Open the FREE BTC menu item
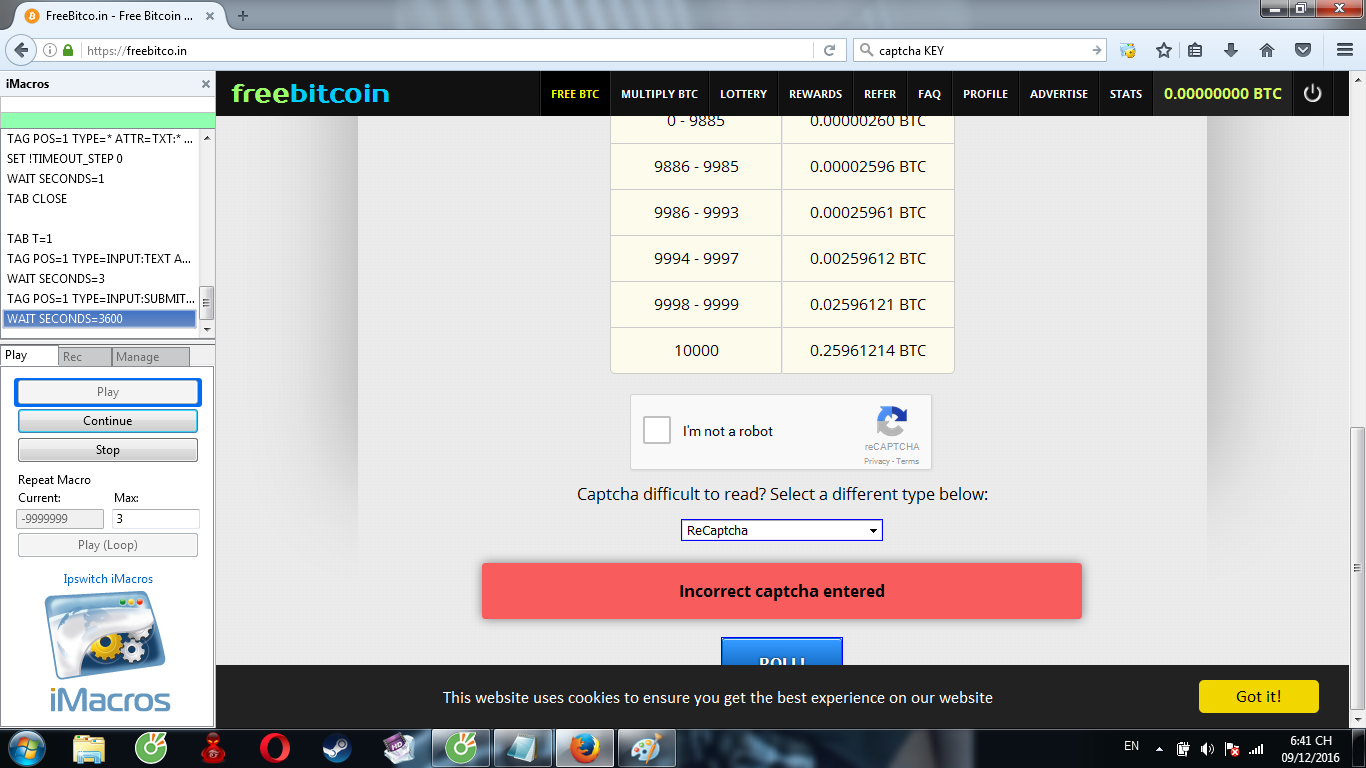 click(575, 93)
